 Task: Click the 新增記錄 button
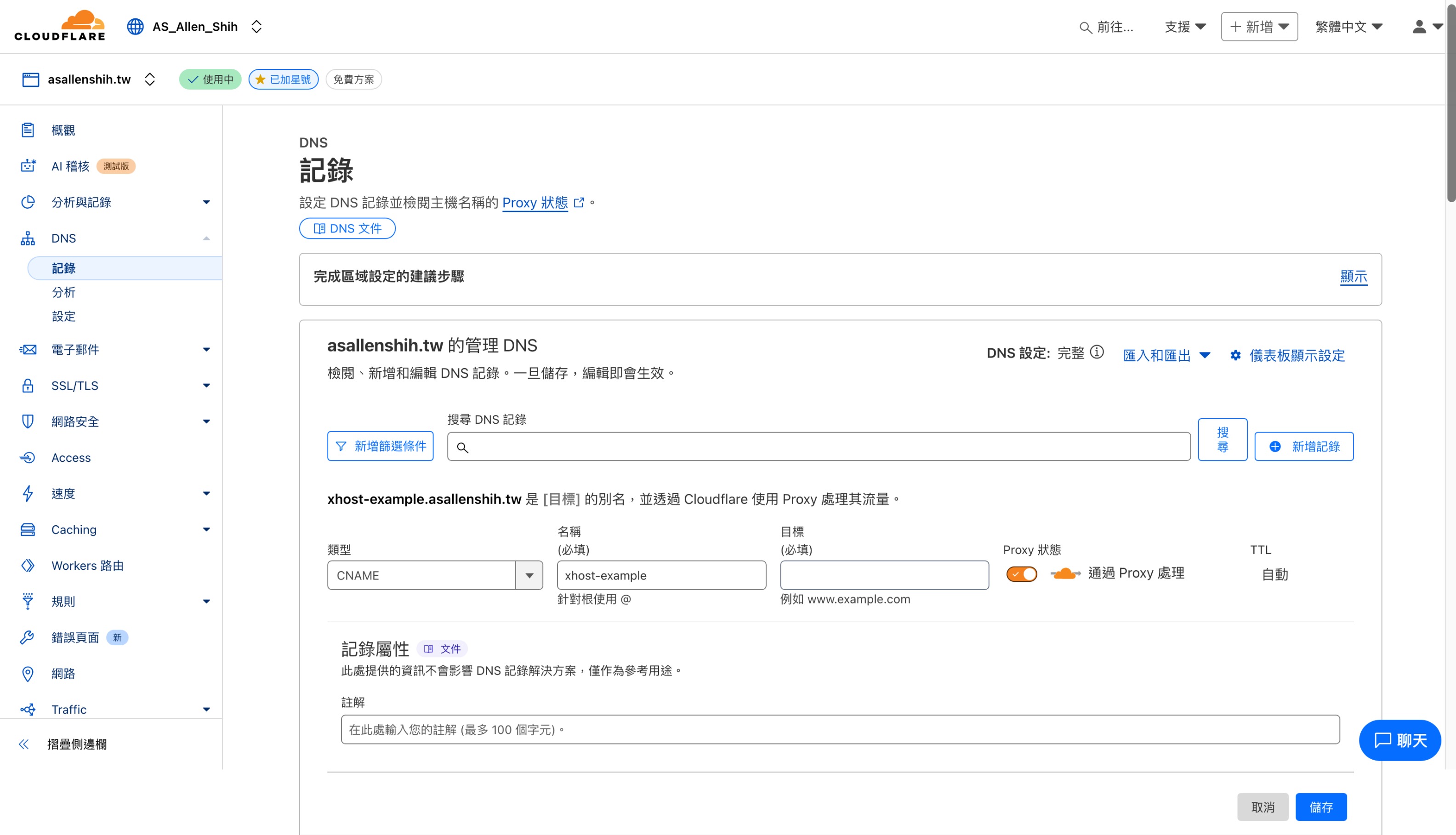(1304, 446)
